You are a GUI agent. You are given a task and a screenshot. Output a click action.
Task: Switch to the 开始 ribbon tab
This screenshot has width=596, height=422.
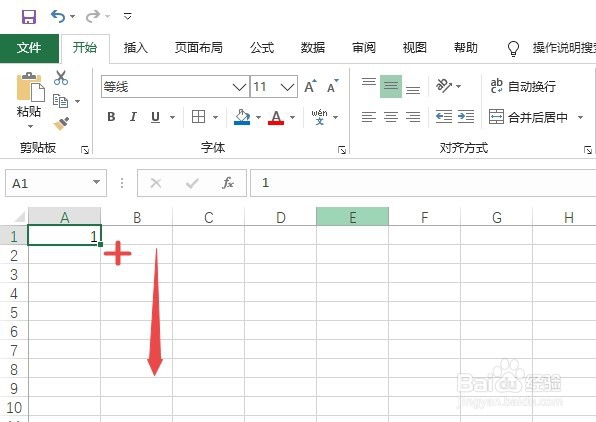pos(85,48)
